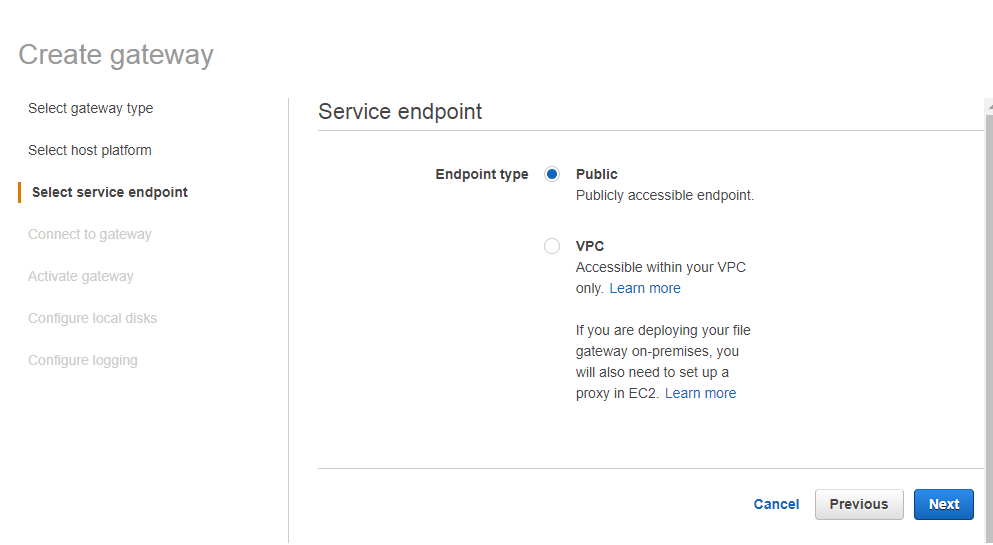Viewport: 993px width, 545px height.
Task: Click the Create gateway page title
Action: click(116, 55)
